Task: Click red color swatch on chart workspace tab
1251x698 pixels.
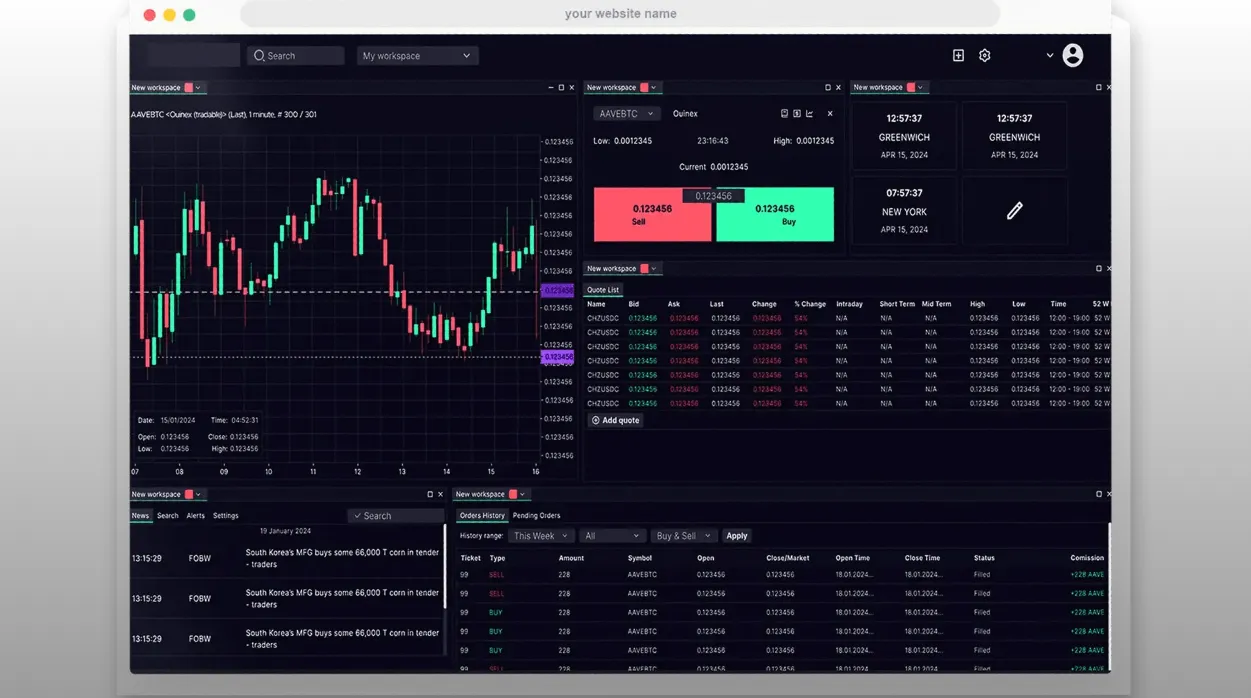Action: pos(187,88)
